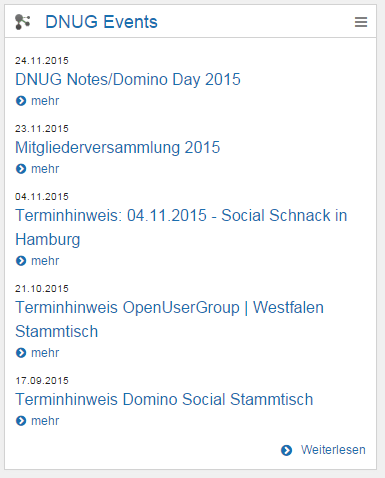Open Terminhinweis OpenUserGroup Westfalen Stammtisch
The image size is (385, 478).
click(169, 319)
